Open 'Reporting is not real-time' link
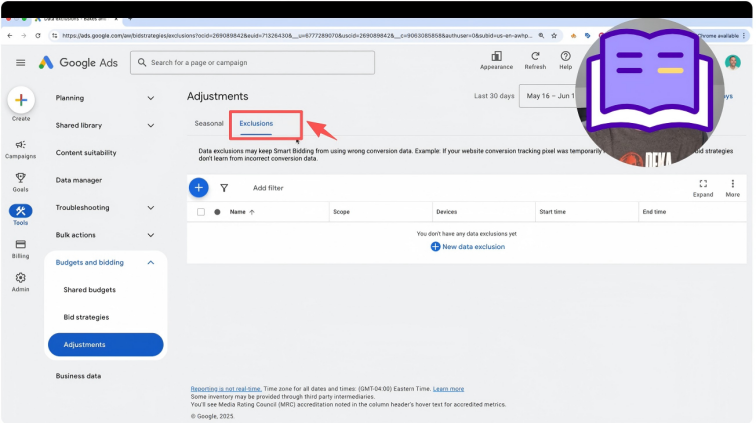756x423 pixels. click(x=226, y=389)
